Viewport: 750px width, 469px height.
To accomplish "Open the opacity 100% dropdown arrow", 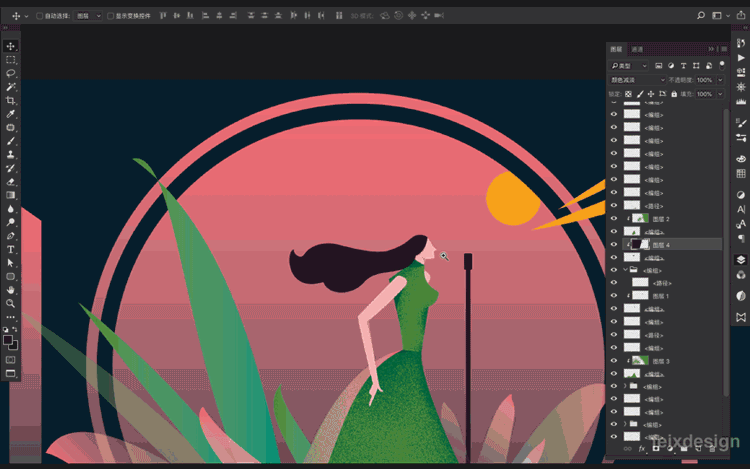I will point(720,80).
